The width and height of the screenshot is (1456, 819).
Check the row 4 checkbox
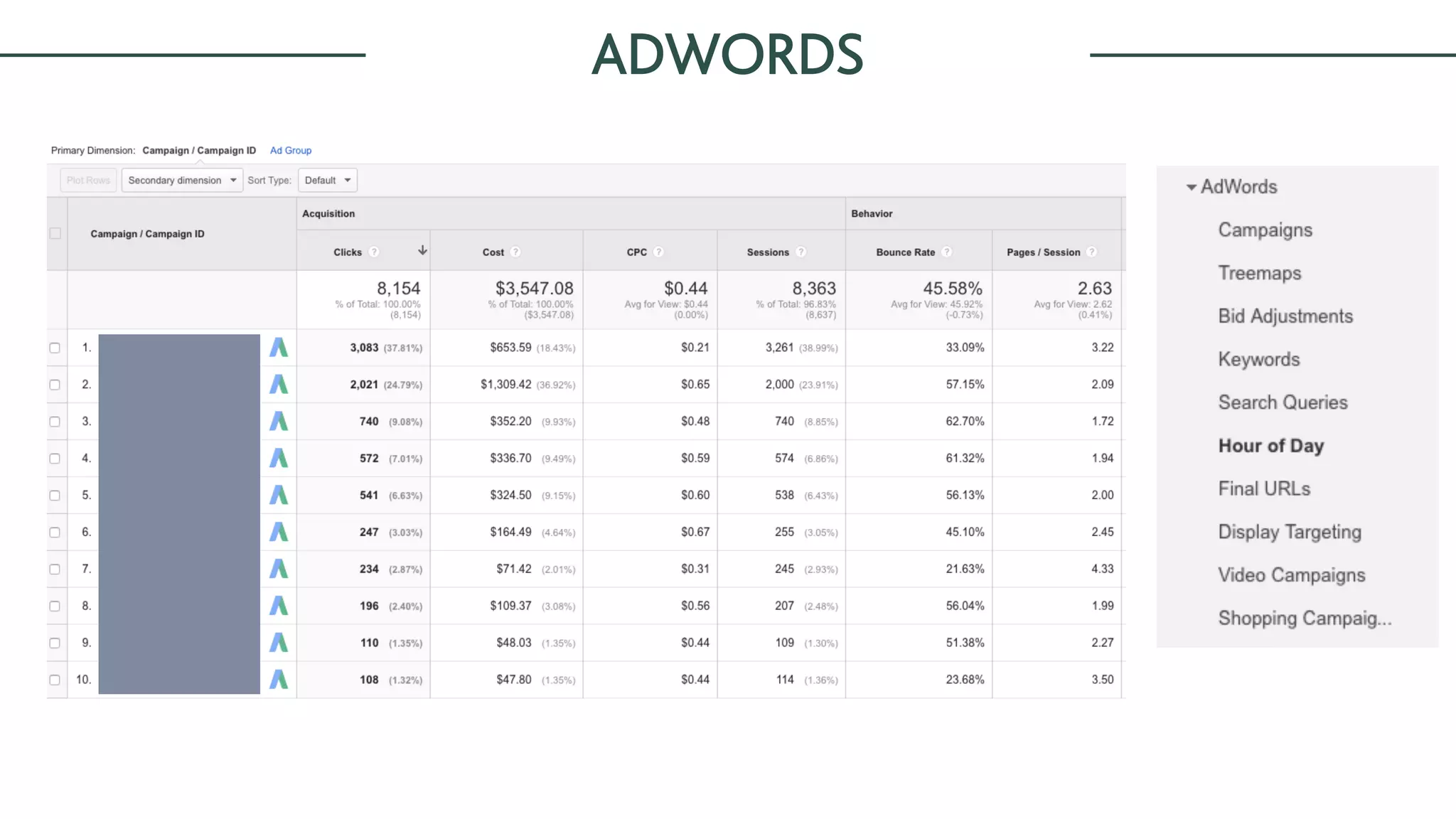pyautogui.click(x=55, y=459)
